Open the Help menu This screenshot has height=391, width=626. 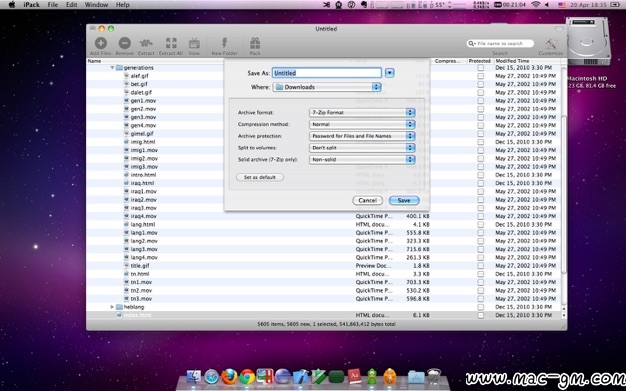coord(123,5)
